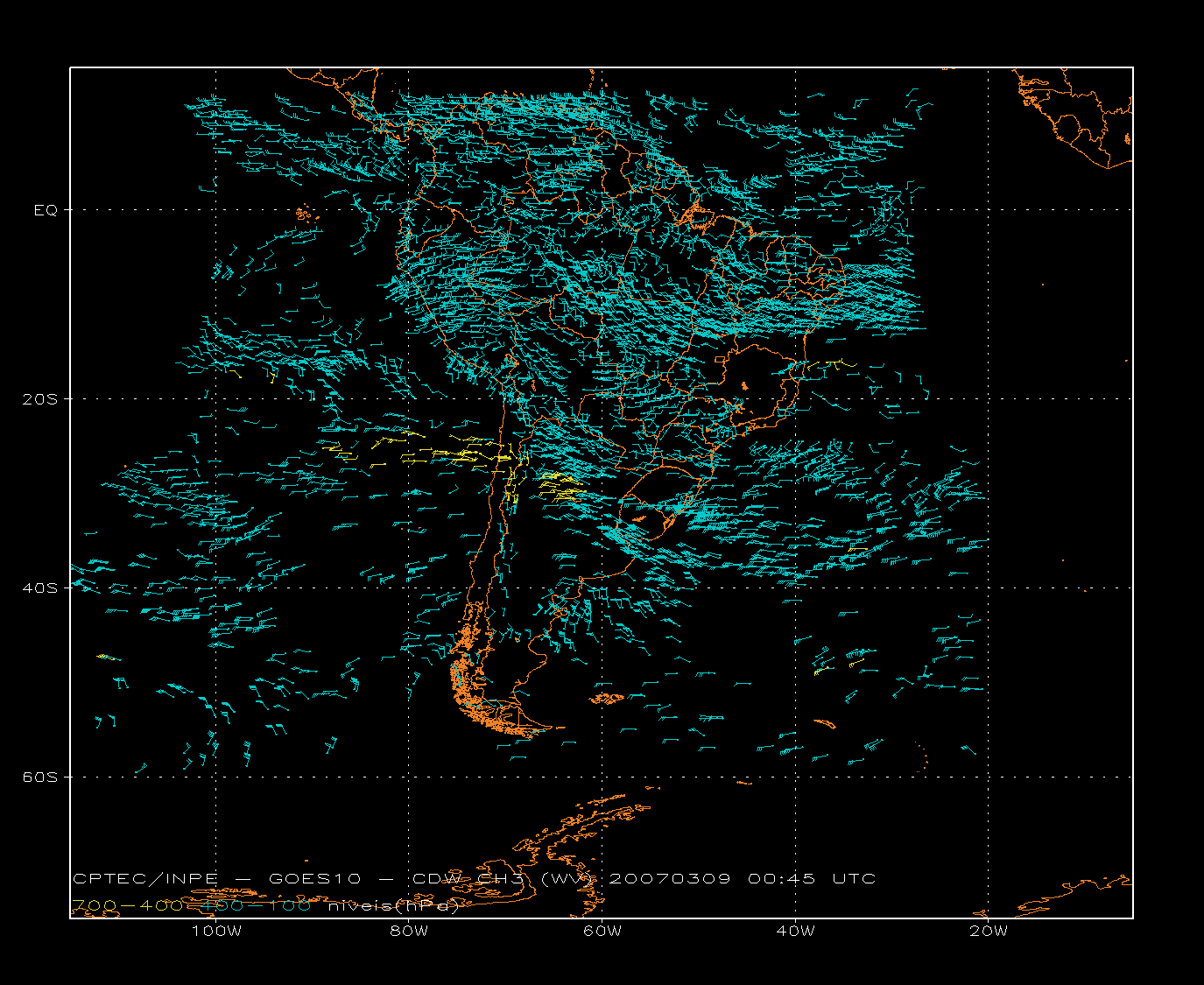
Task: Click the "100W" longitude axis label
Action: [216, 932]
